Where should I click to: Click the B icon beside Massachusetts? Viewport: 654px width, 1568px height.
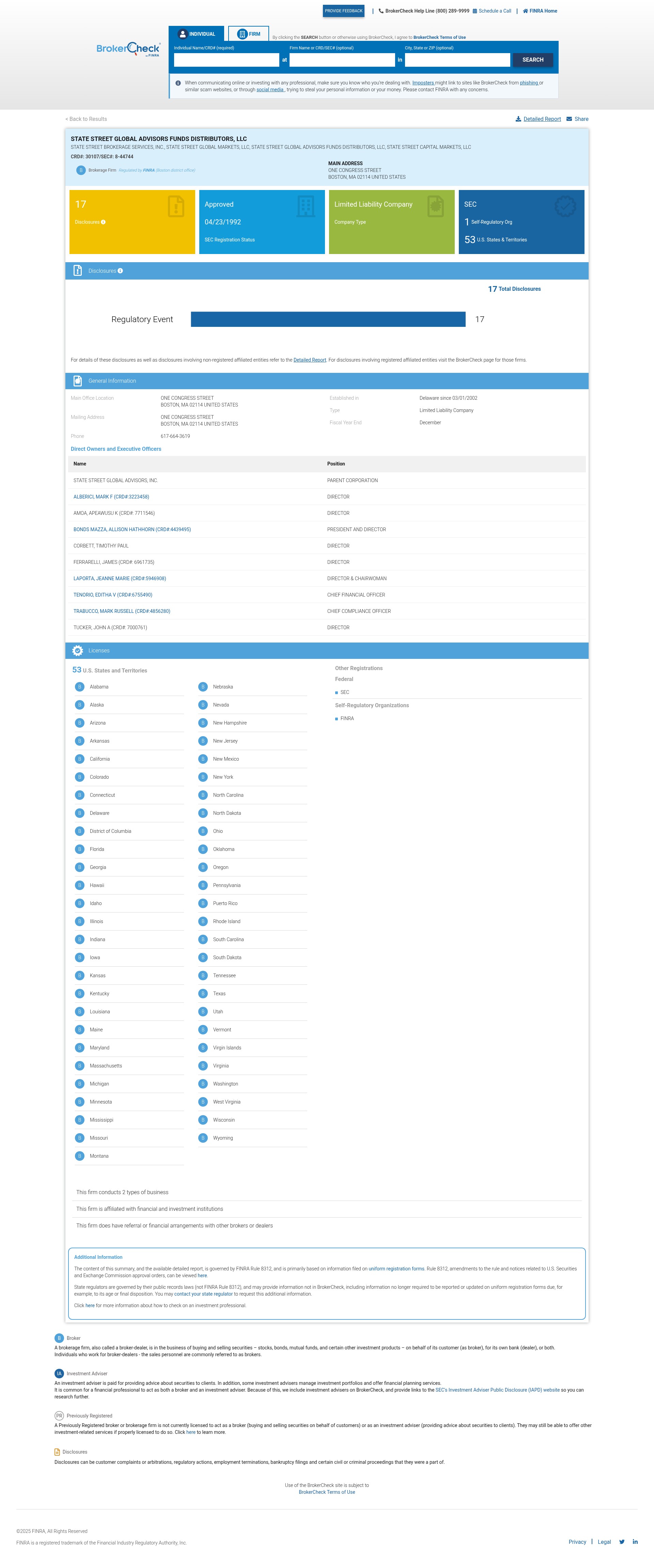coord(79,1066)
